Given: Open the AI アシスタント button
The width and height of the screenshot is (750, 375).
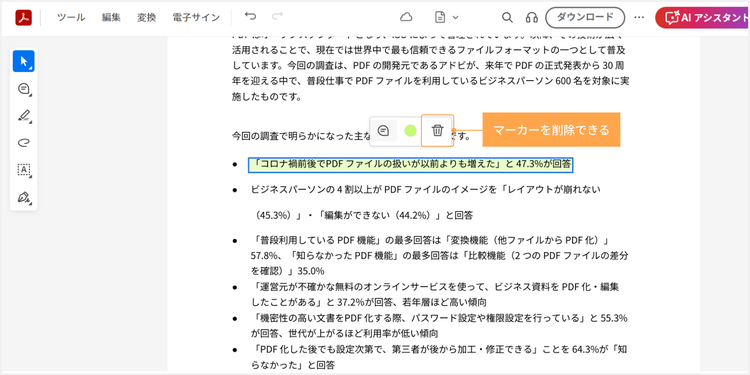Looking at the screenshot, I should (703, 18).
